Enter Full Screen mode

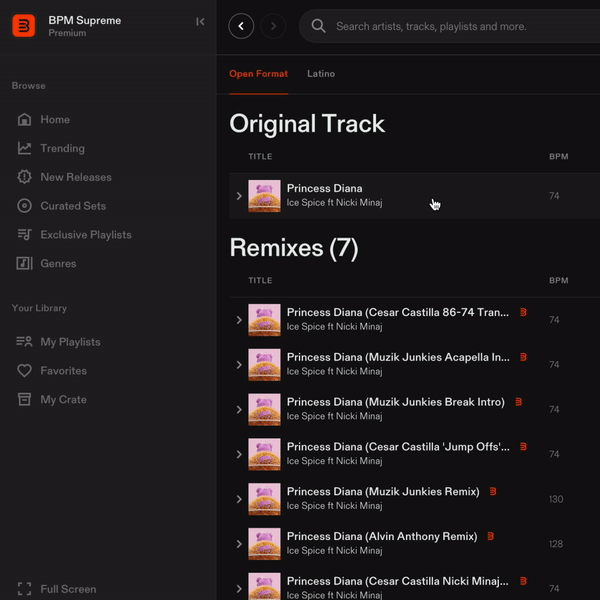(x=68, y=589)
